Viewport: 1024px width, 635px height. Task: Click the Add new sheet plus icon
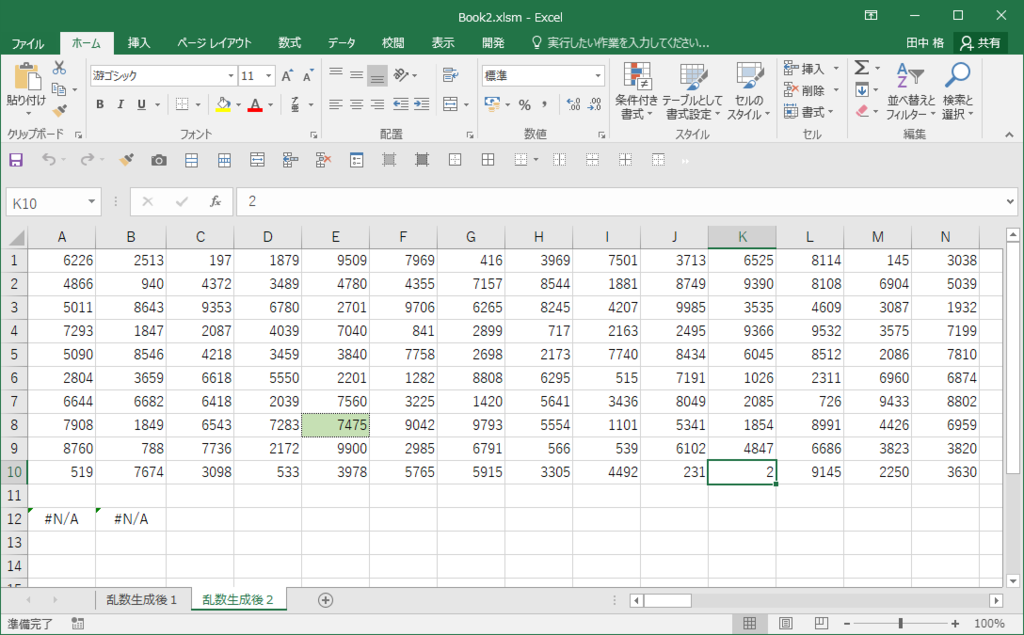tap(325, 600)
